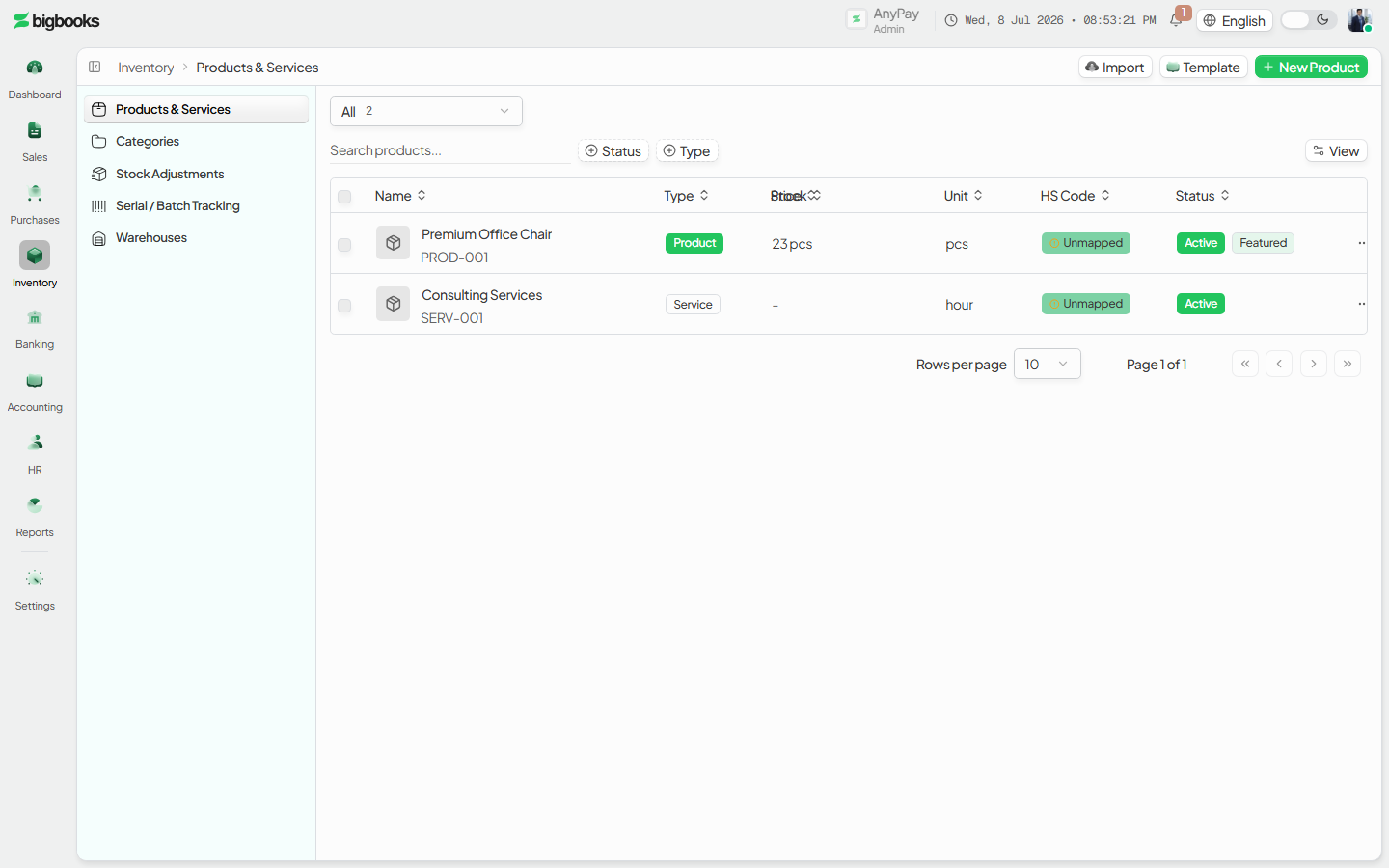Click the Inventory breadcrumb link
The image size is (1389, 868).
146,68
